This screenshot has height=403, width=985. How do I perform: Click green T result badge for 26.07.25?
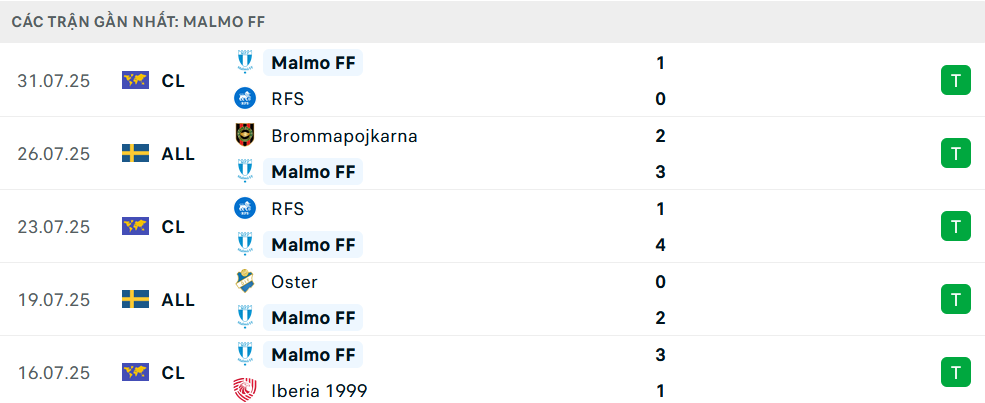pyautogui.click(x=955, y=153)
